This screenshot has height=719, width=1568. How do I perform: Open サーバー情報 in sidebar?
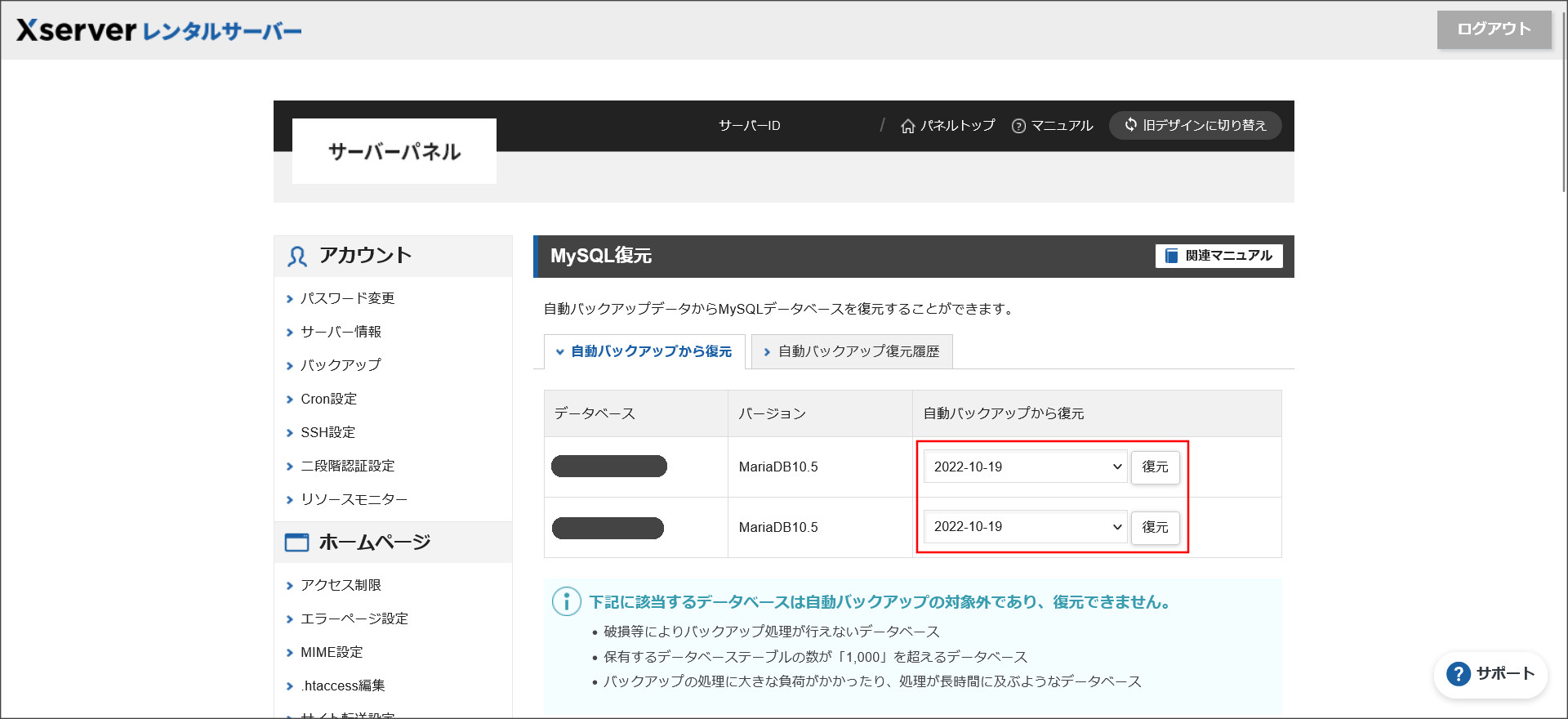(341, 333)
